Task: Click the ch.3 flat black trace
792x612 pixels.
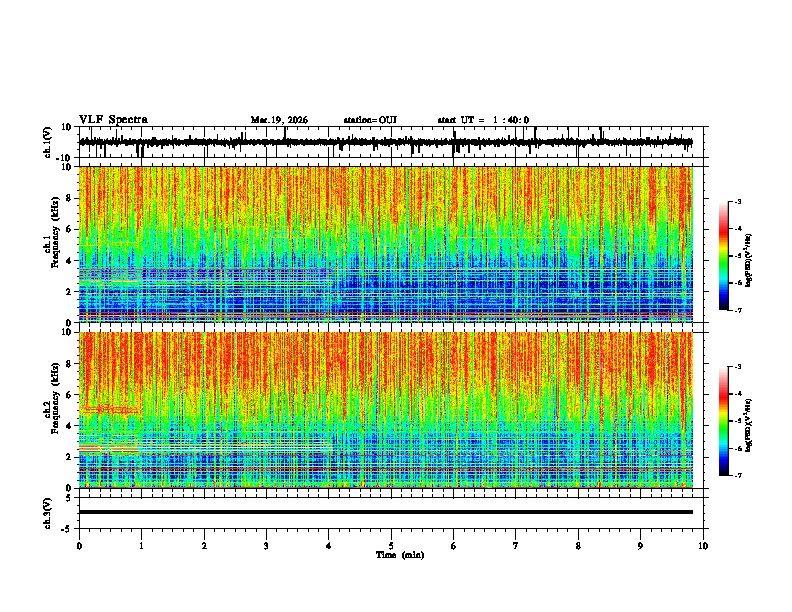Action: [x=386, y=512]
